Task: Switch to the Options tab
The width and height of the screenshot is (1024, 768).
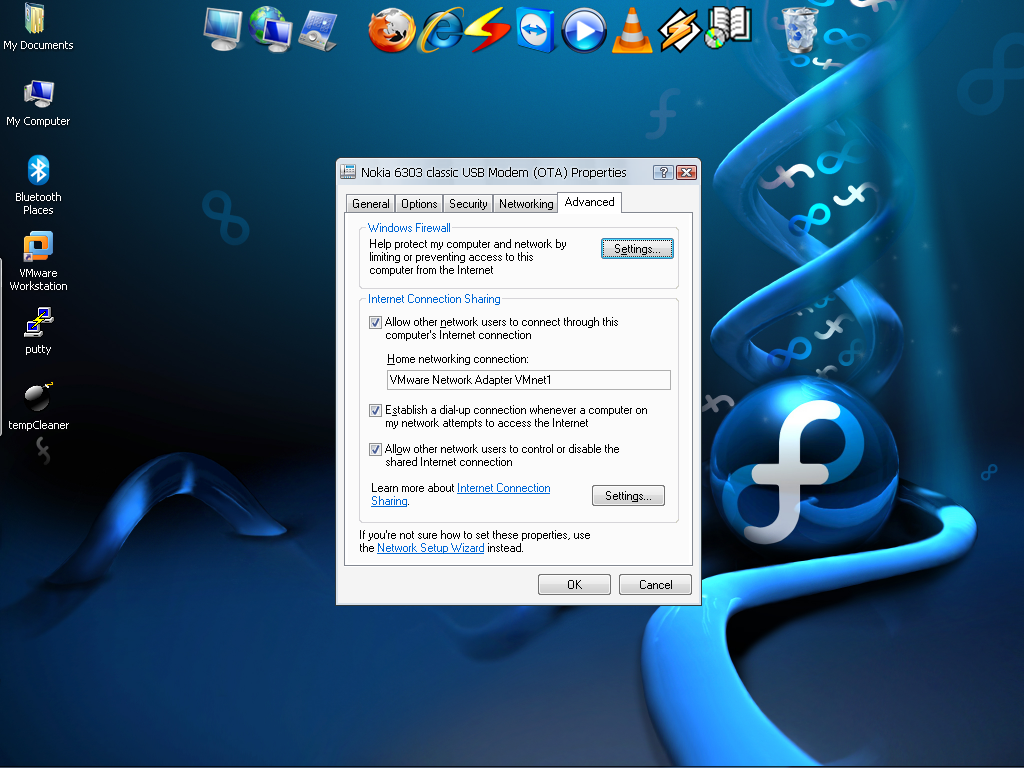Action: tap(419, 204)
